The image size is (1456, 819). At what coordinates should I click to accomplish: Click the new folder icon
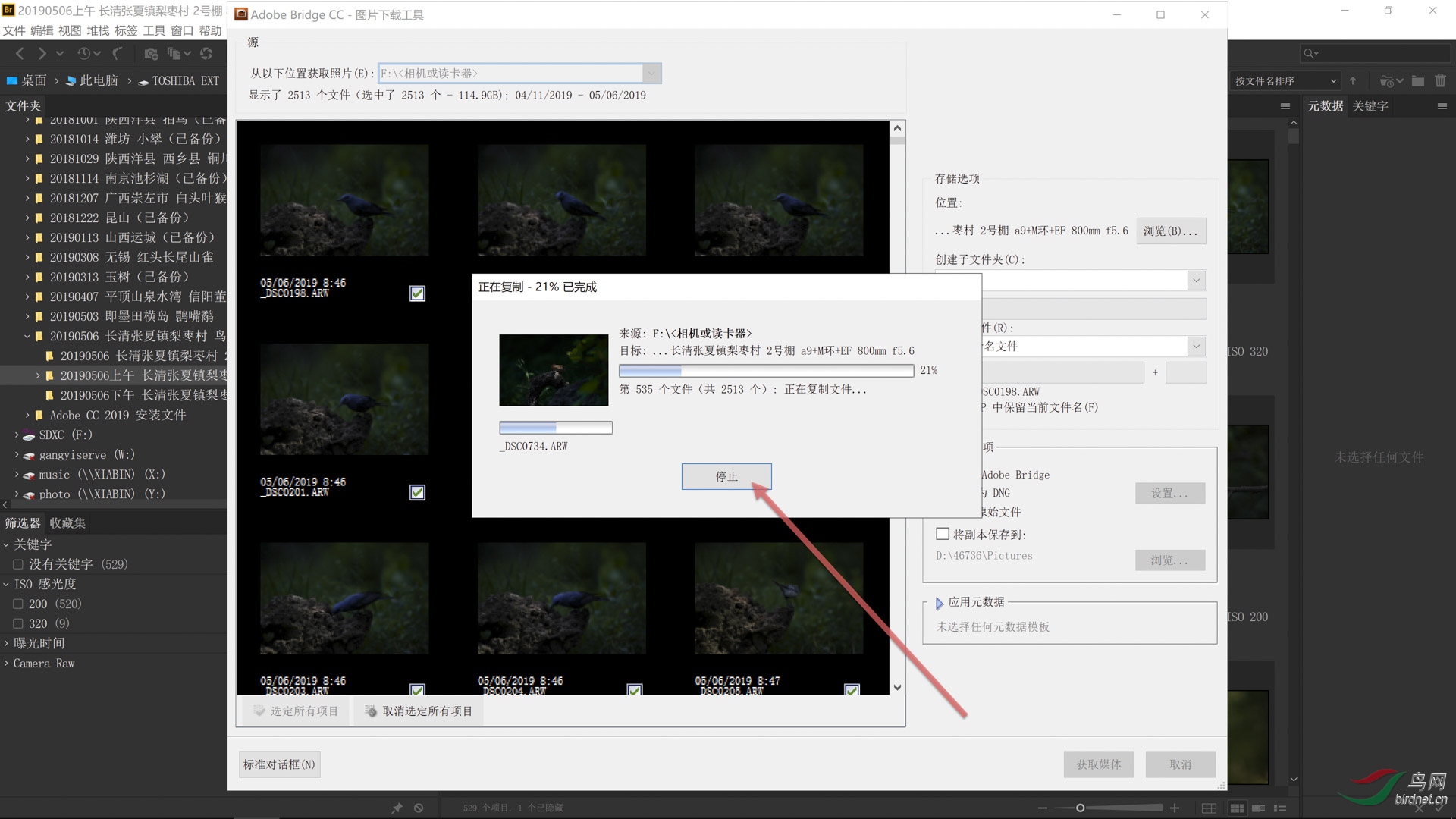point(1417,81)
